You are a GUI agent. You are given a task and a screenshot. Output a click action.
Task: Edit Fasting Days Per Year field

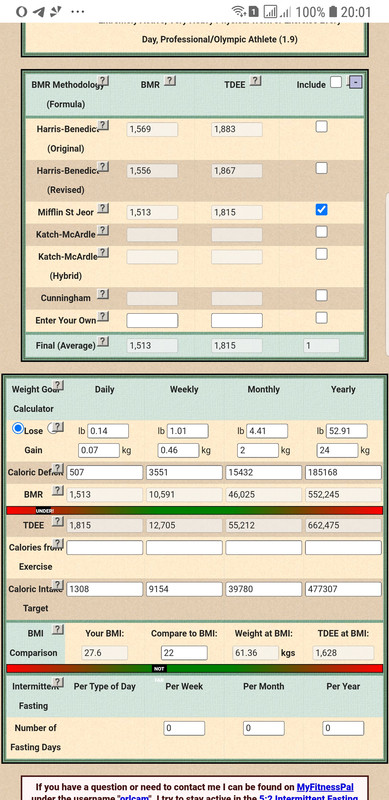(x=343, y=728)
